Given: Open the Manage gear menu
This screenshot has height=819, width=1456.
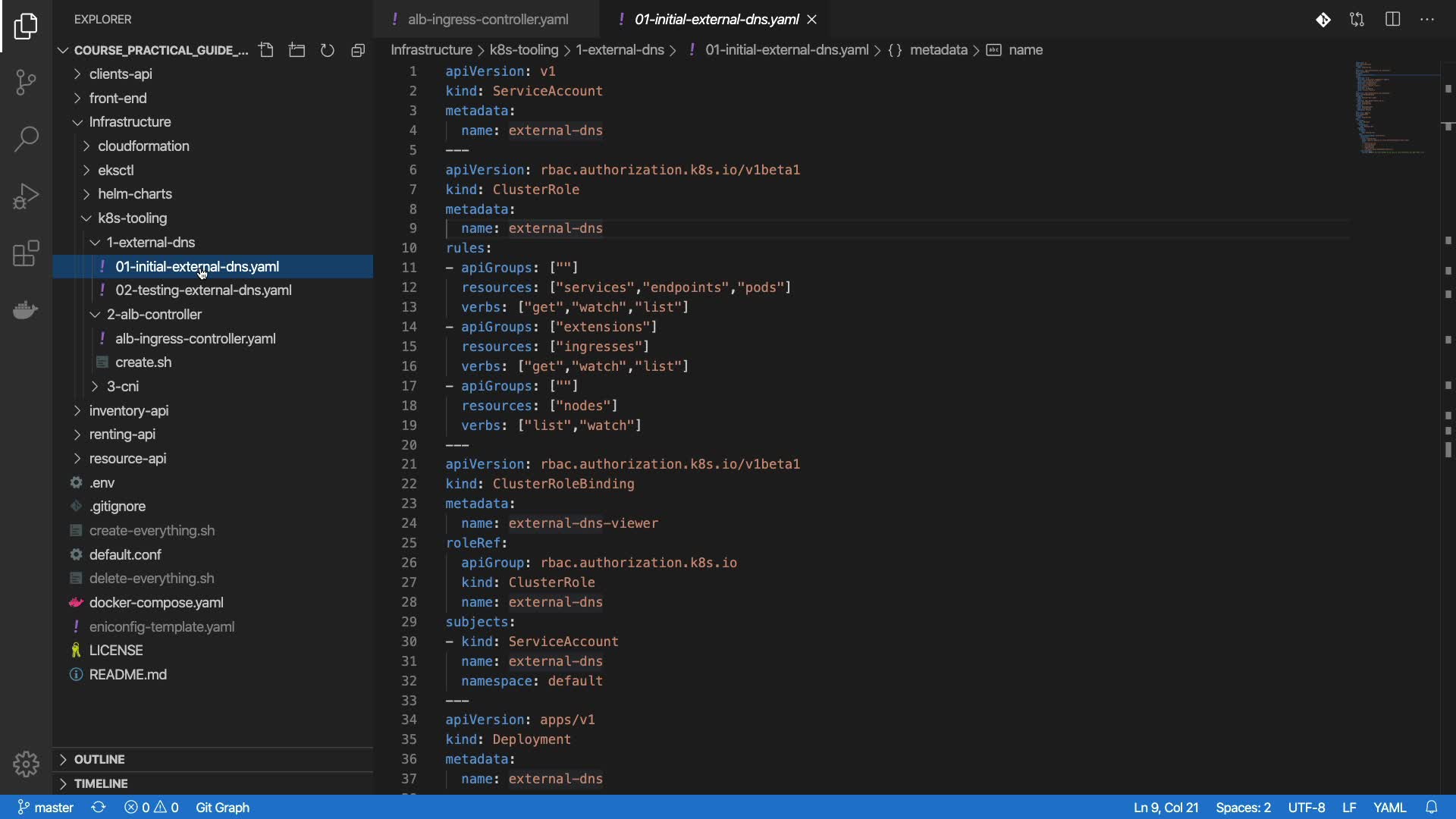Looking at the screenshot, I should click(26, 764).
